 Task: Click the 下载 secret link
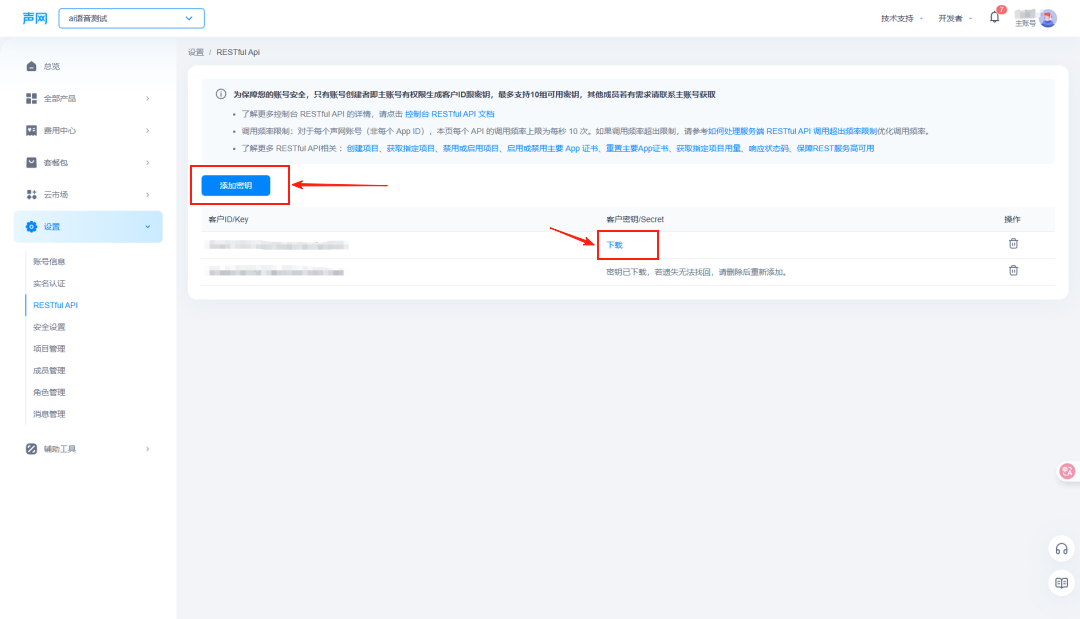614,245
